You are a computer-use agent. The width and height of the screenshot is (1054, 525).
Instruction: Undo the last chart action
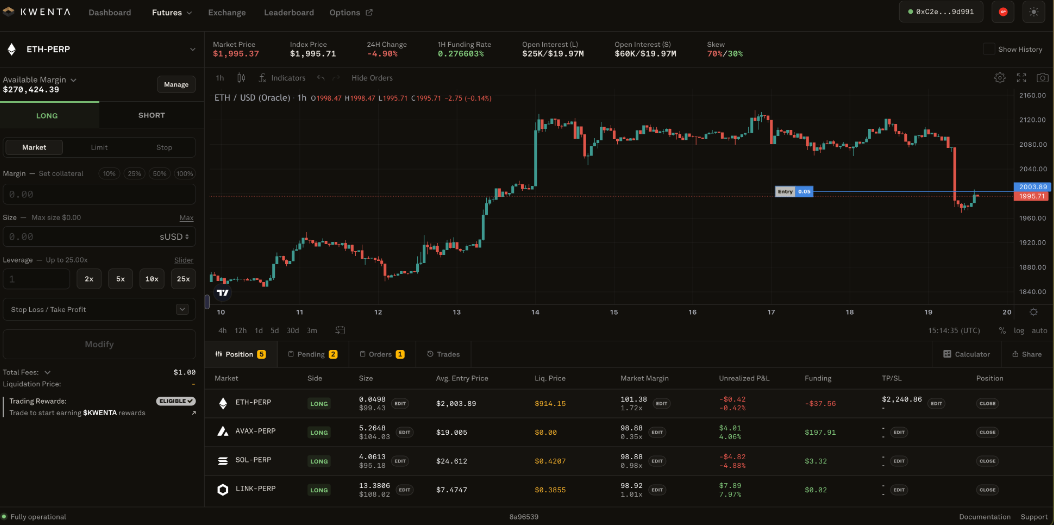click(x=321, y=78)
